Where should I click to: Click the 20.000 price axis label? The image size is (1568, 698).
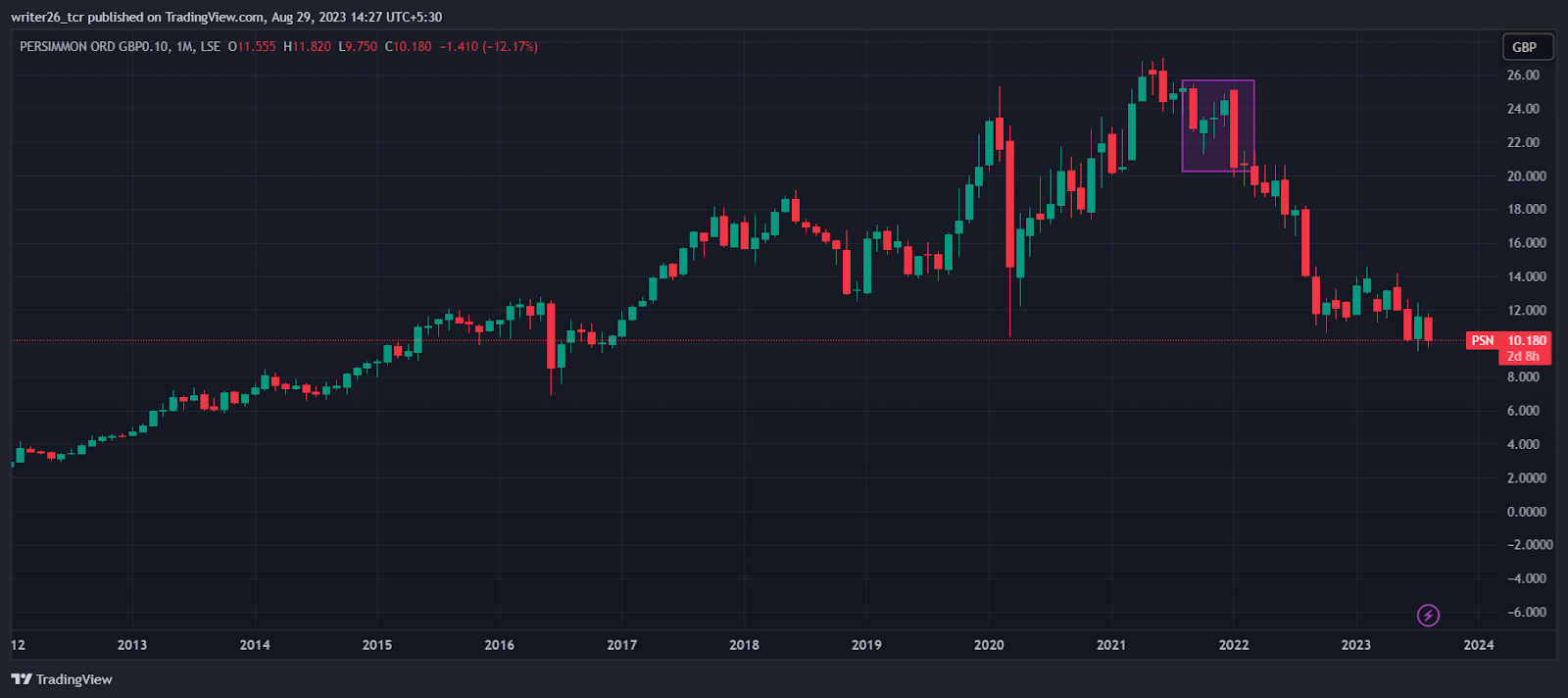point(1527,176)
